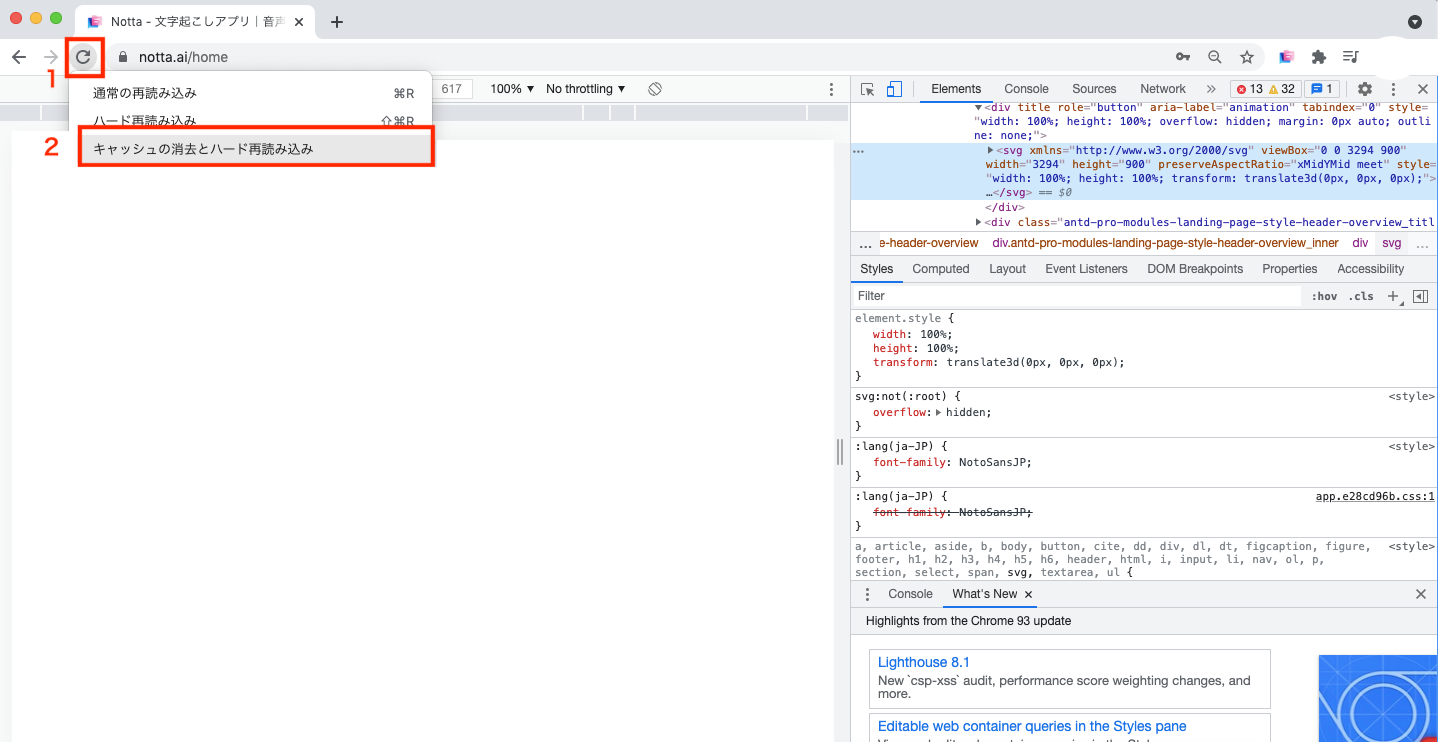Click the zoom magnifier icon in address bar
Screen dimensions: 1438x742
[x=1215, y=57]
